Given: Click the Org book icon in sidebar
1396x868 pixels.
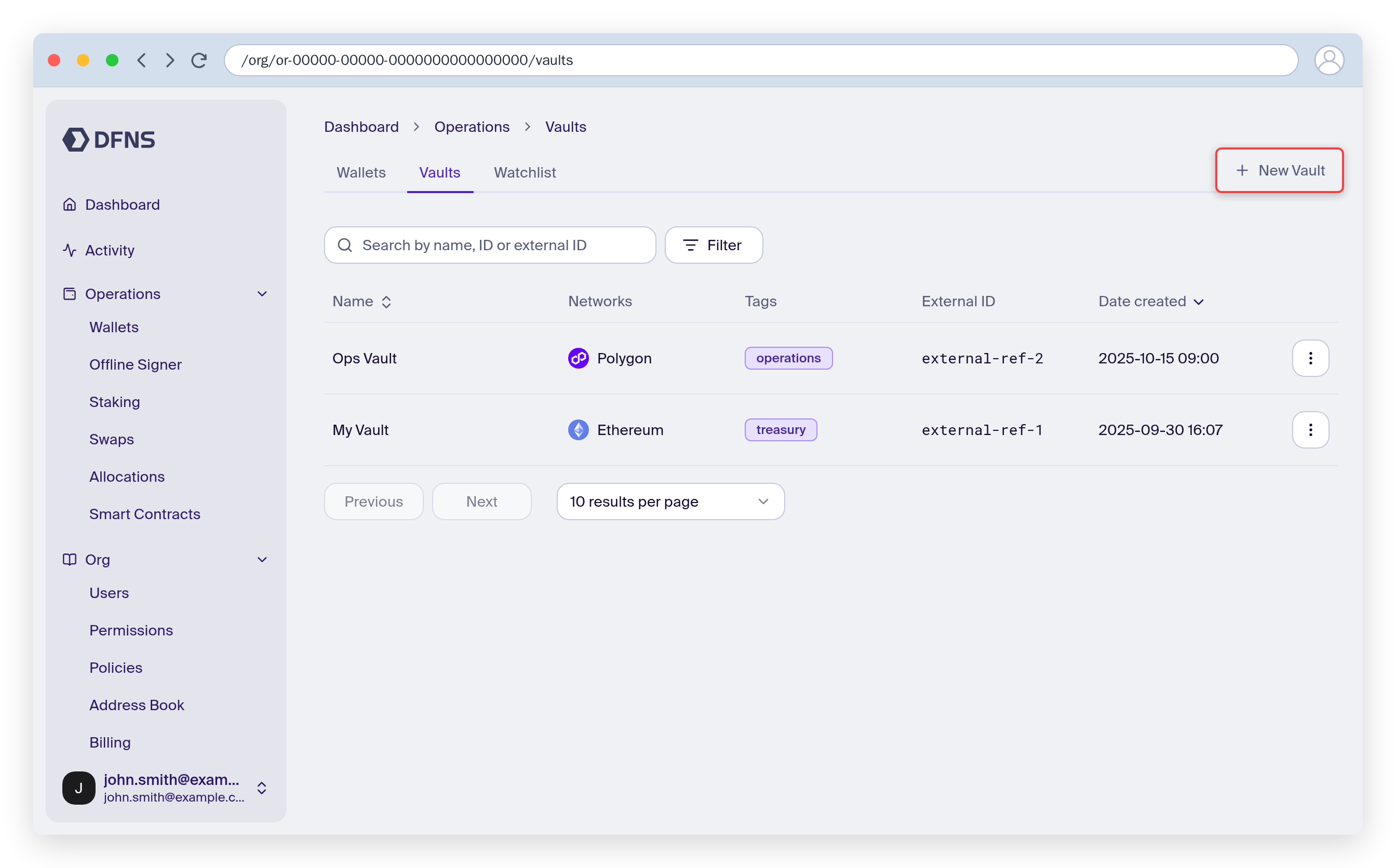Looking at the screenshot, I should [x=70, y=560].
